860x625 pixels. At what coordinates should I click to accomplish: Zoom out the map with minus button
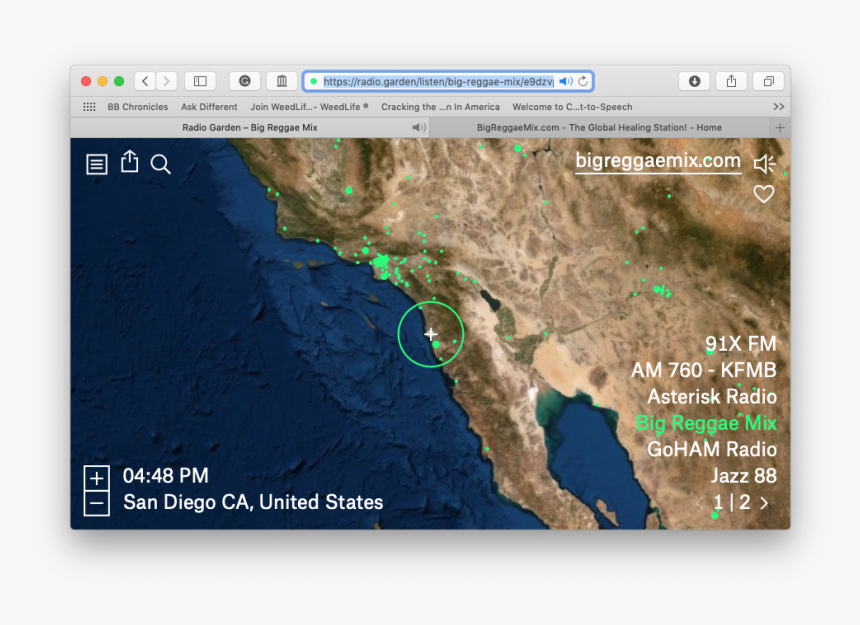97,503
